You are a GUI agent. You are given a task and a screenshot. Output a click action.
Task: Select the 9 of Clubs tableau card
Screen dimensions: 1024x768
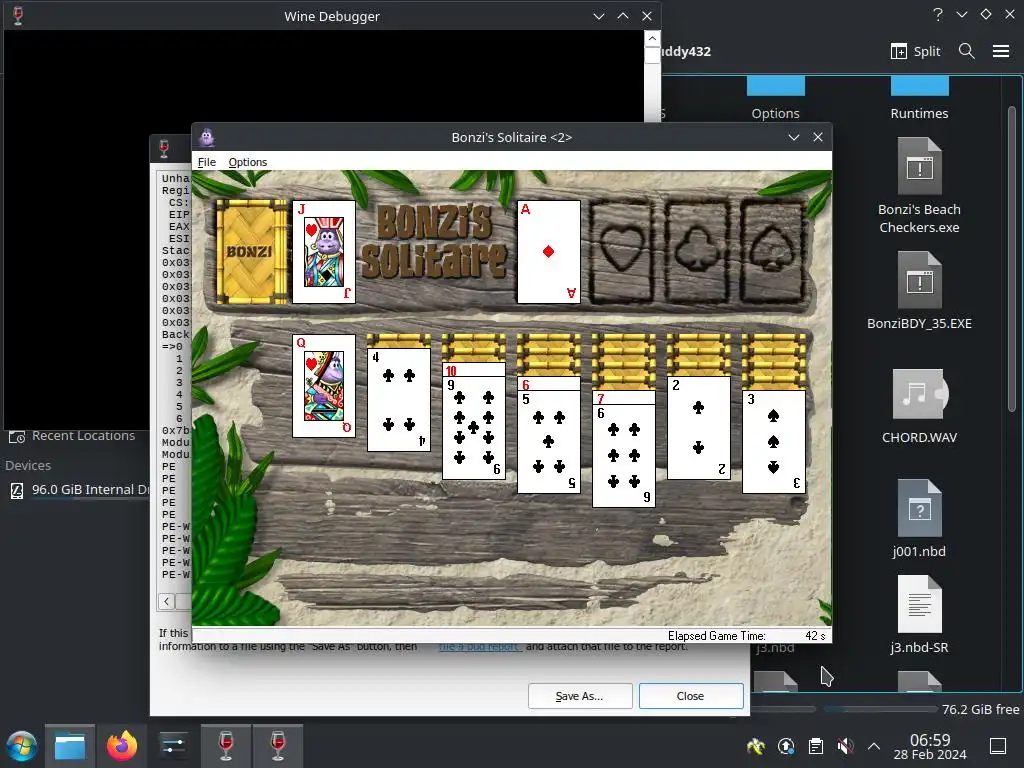click(474, 428)
